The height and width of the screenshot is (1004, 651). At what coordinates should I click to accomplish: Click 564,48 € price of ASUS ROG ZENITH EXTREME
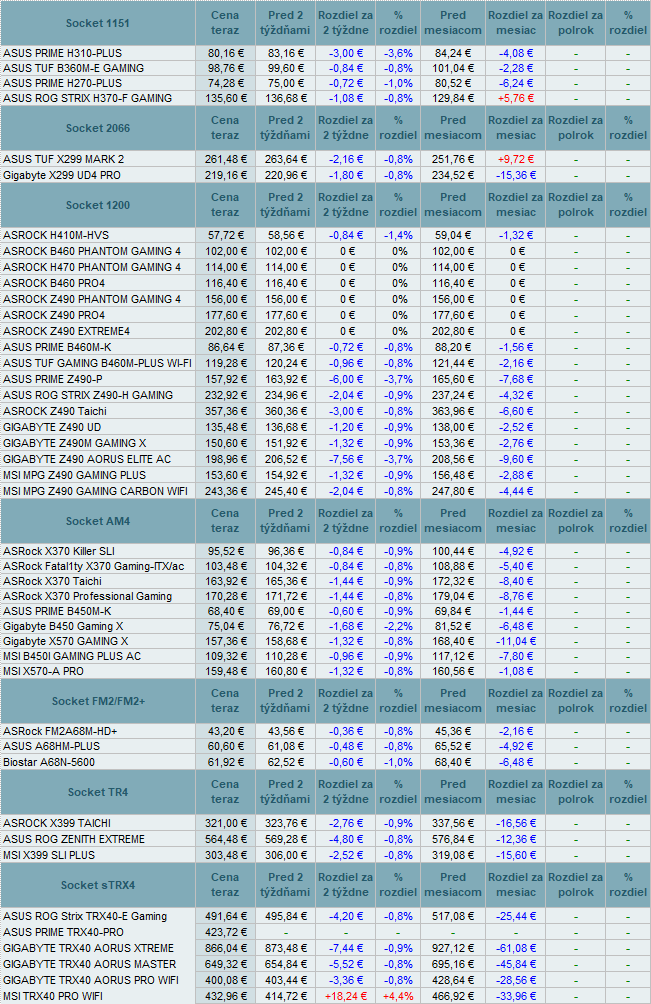pyautogui.click(x=225, y=839)
